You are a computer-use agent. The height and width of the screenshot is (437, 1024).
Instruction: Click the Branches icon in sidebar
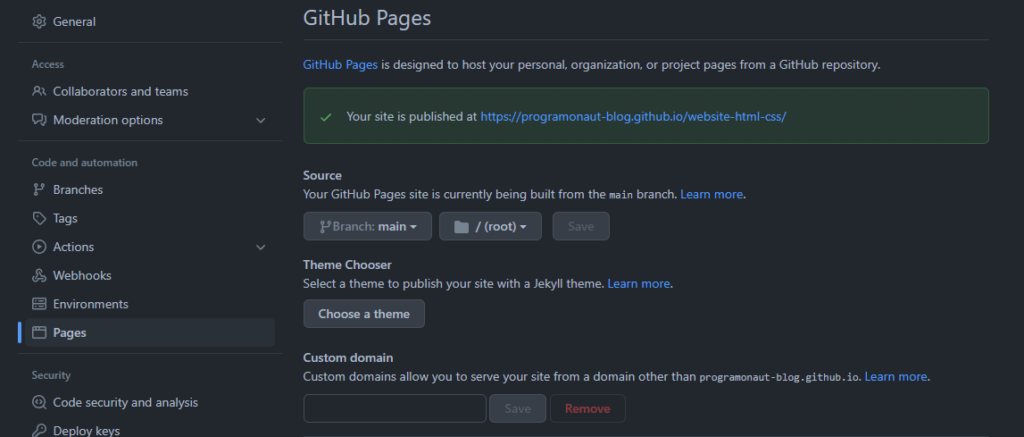[x=39, y=189]
